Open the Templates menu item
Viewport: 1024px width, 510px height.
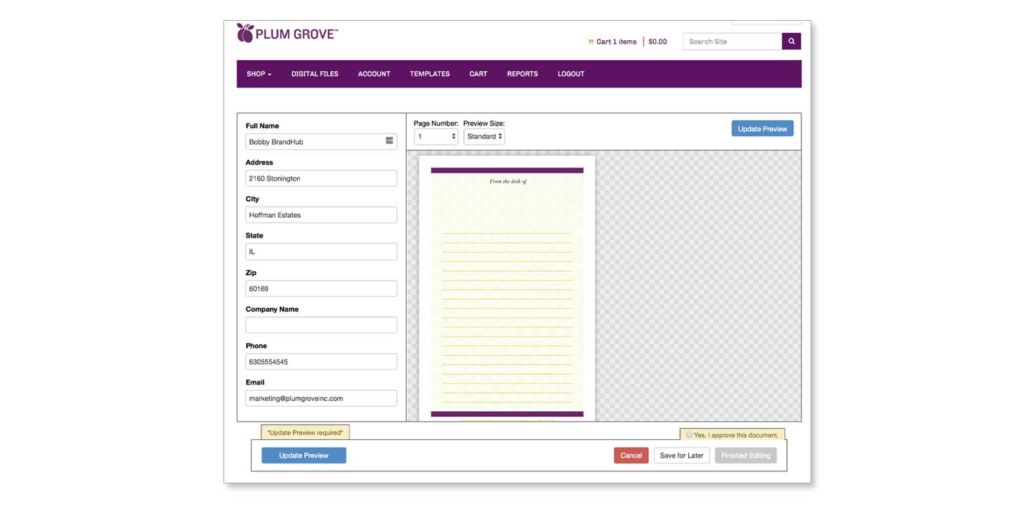[x=430, y=74]
